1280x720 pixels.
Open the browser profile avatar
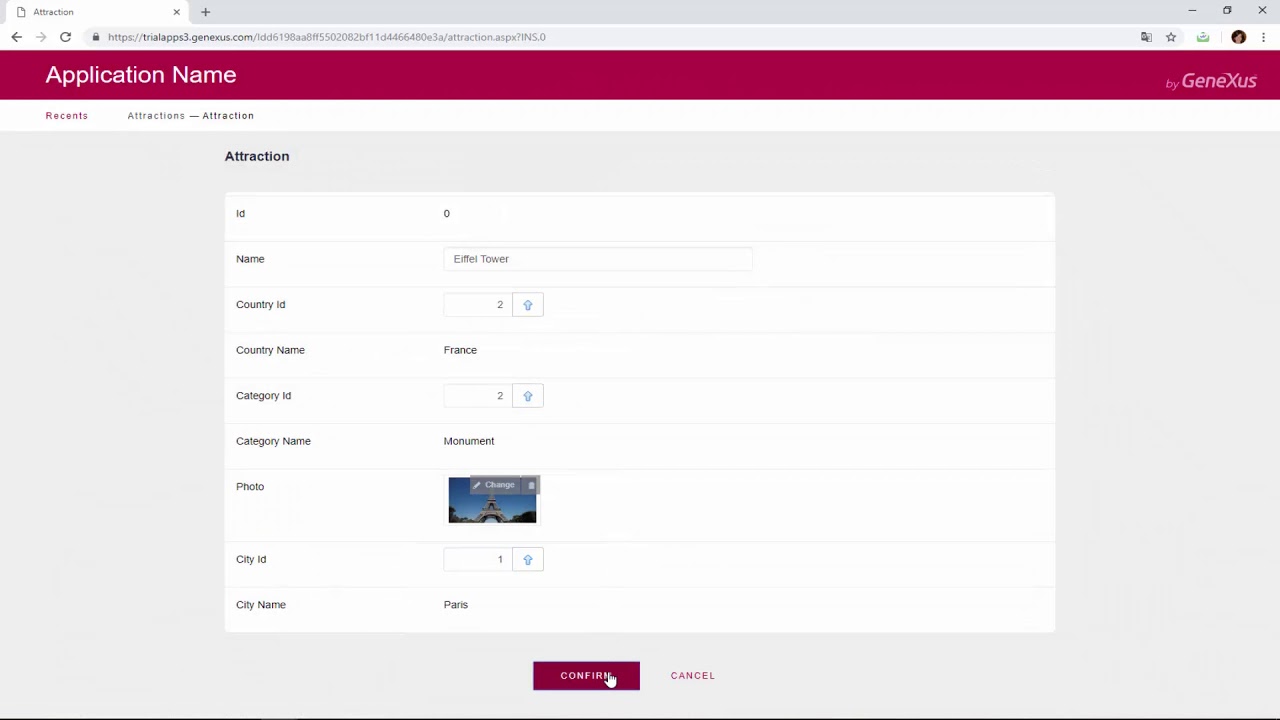[x=1239, y=37]
